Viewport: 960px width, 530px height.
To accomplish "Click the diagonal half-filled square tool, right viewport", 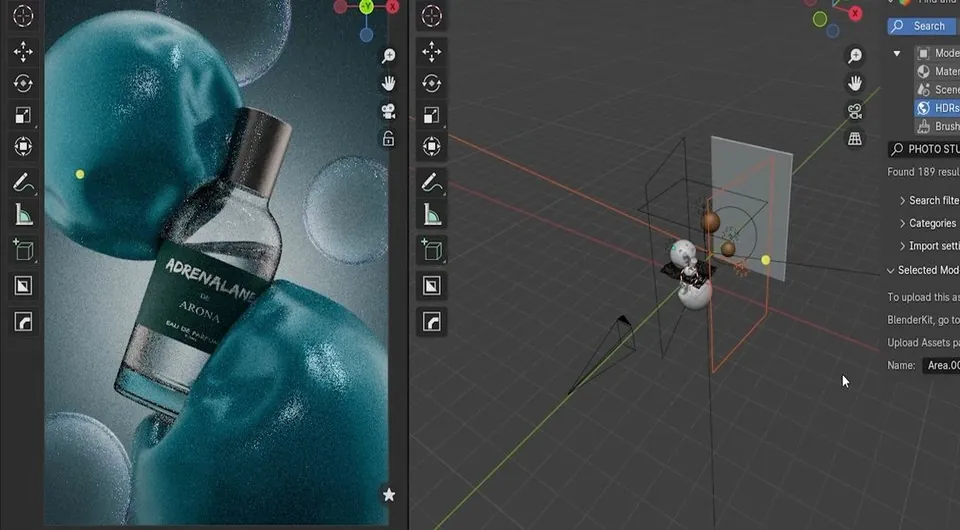I will [432, 286].
